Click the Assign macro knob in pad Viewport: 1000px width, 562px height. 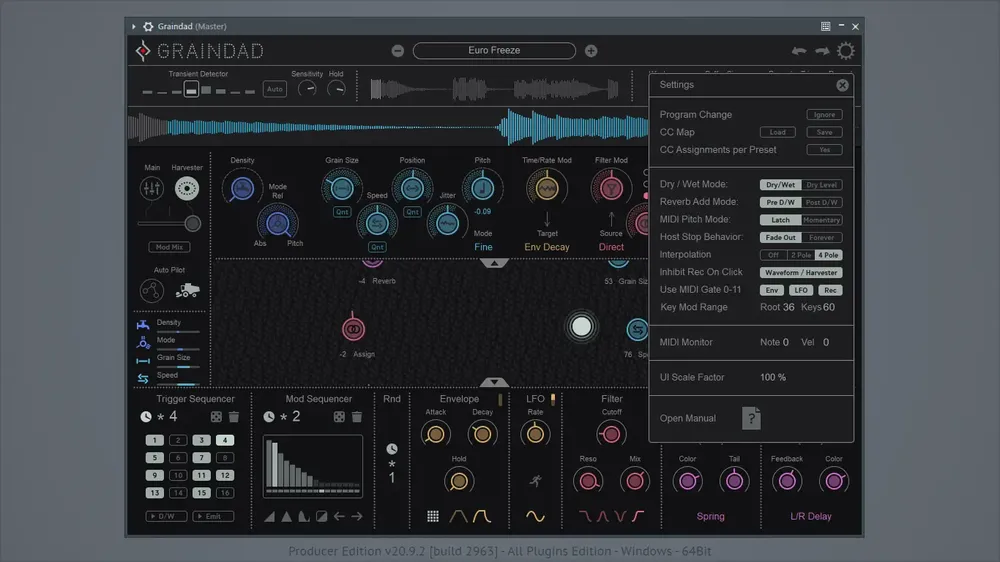pos(353,329)
